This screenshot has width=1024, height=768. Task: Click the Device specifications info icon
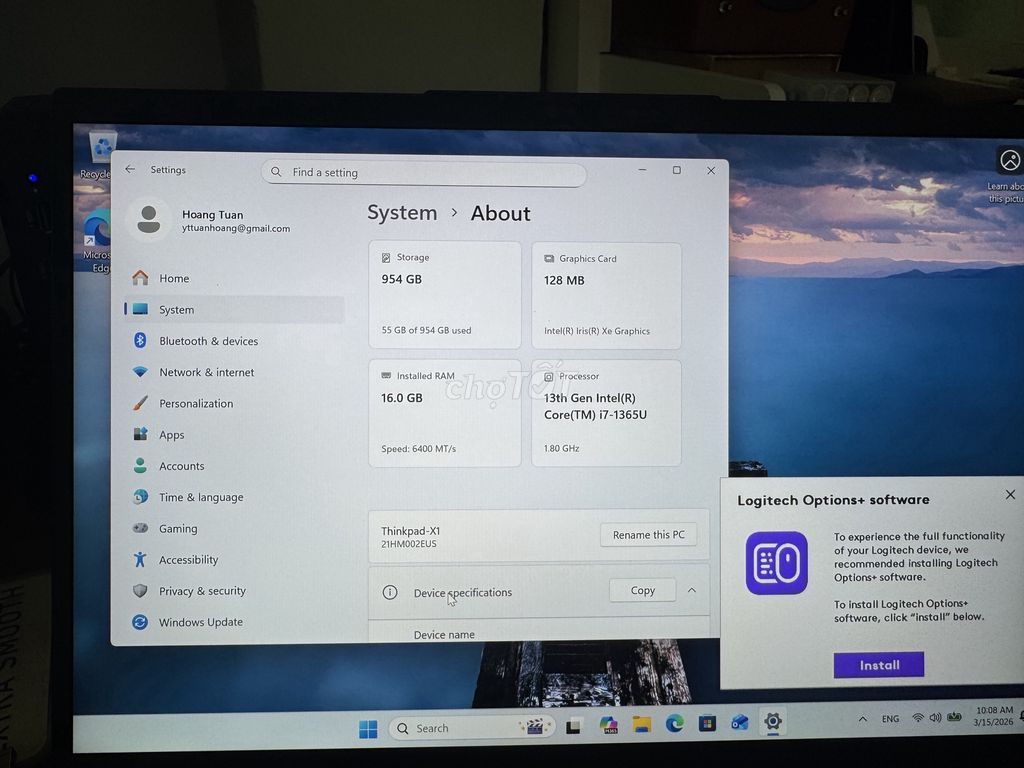click(390, 592)
